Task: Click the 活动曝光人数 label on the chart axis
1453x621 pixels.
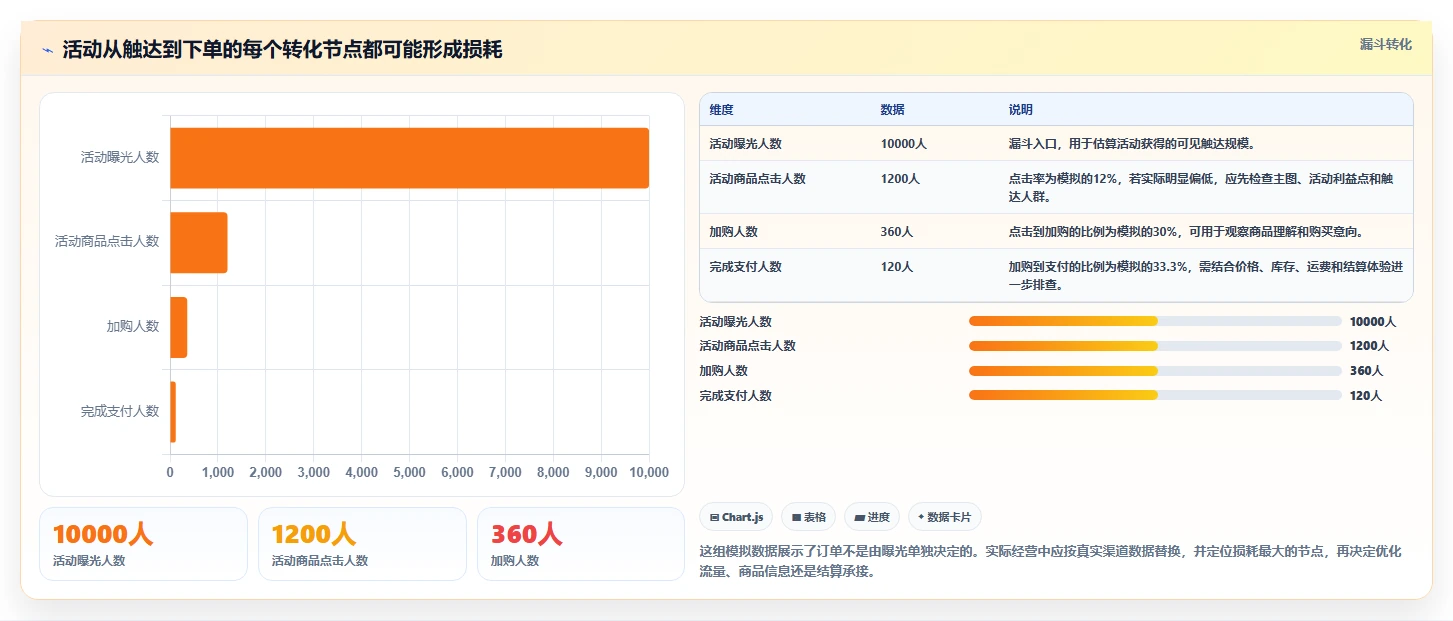Action: [120, 157]
